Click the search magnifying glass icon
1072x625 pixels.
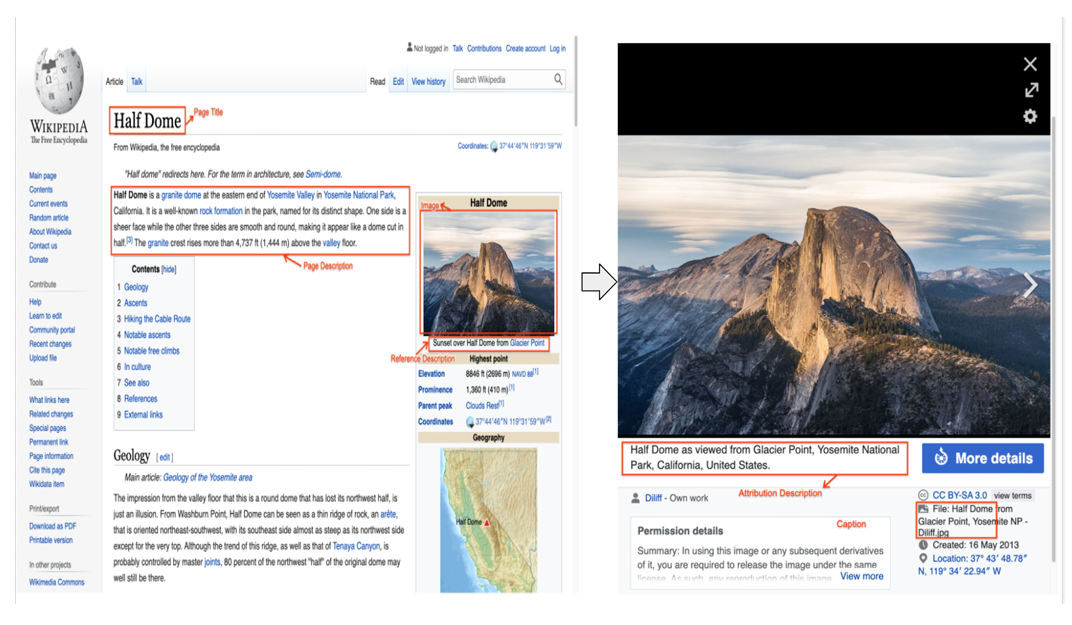click(x=557, y=79)
